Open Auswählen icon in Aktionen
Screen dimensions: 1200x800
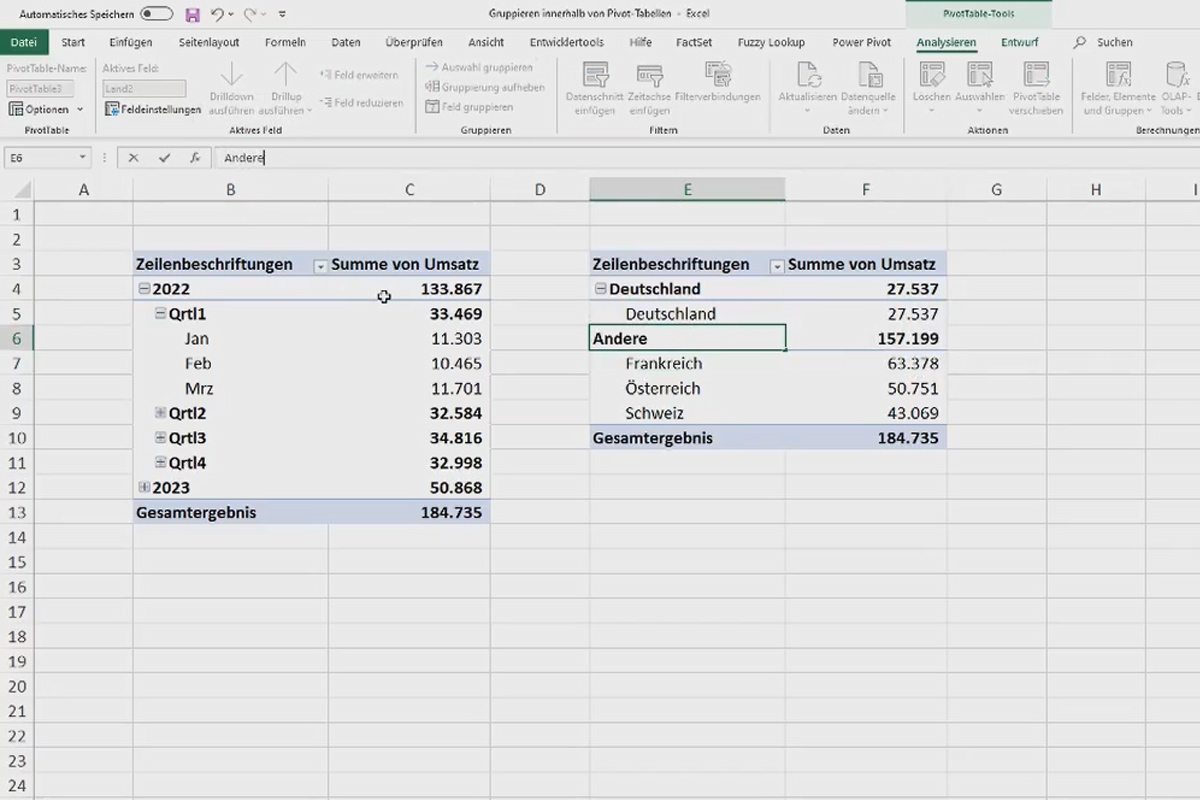point(980,75)
